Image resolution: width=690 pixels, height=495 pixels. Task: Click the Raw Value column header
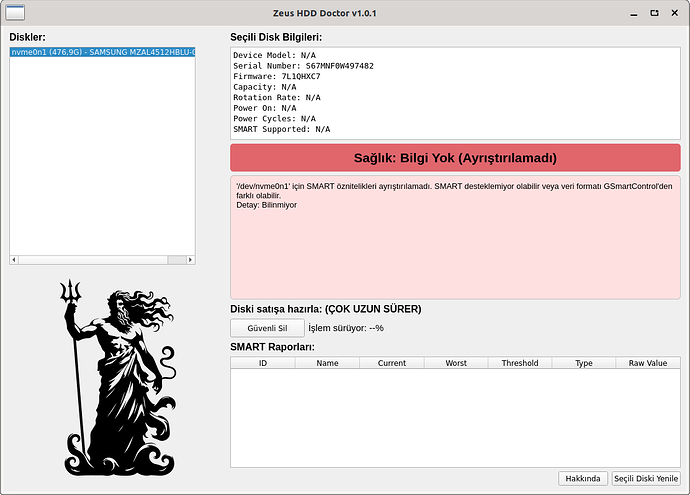coord(648,363)
